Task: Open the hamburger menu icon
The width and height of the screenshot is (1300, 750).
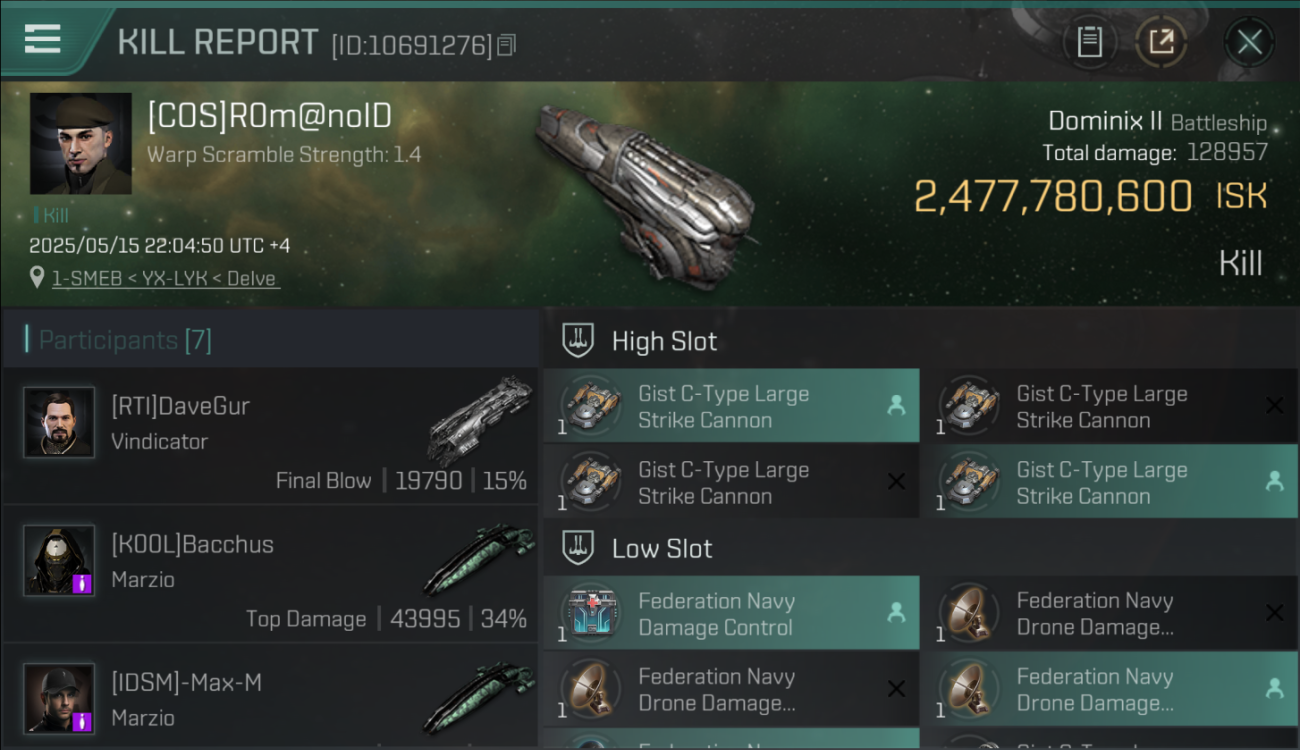Action: [x=42, y=39]
